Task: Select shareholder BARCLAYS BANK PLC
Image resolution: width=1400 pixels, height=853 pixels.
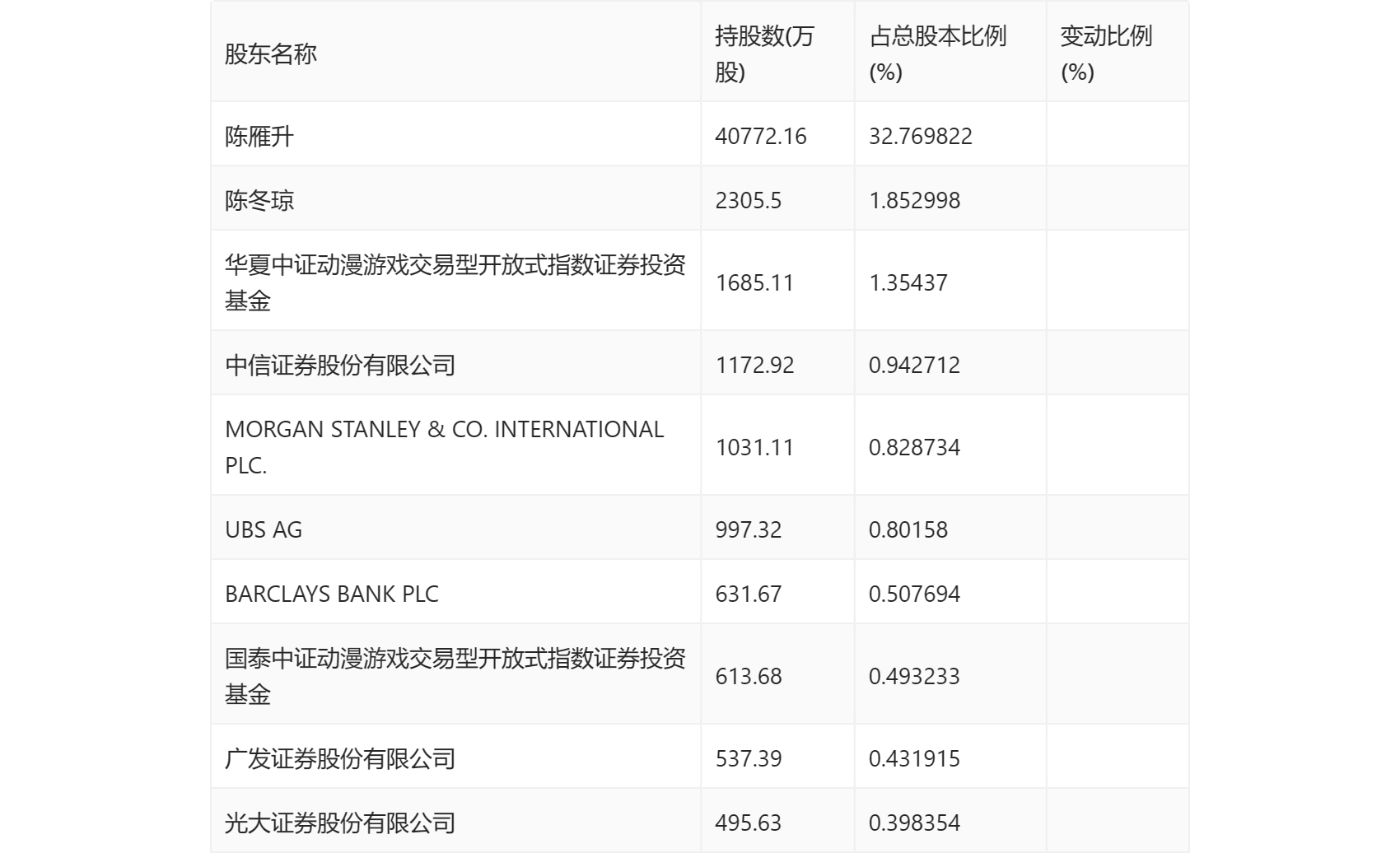Action: coord(332,594)
